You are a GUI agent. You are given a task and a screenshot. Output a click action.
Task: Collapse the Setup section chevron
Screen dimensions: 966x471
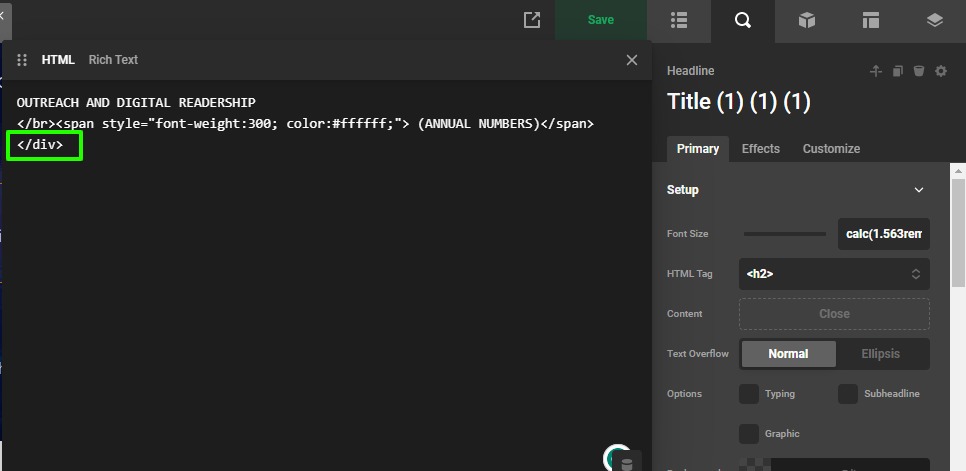(x=919, y=190)
